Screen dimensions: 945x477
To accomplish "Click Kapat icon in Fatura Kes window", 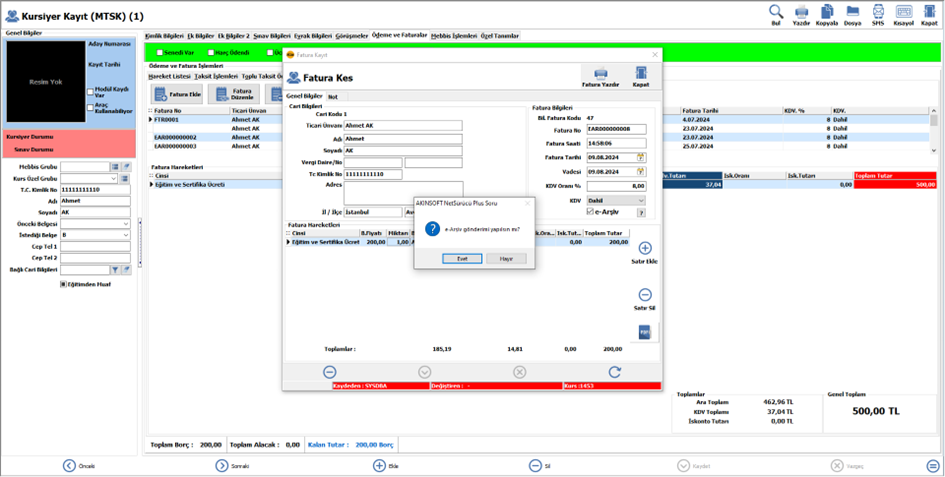I will pyautogui.click(x=641, y=74).
